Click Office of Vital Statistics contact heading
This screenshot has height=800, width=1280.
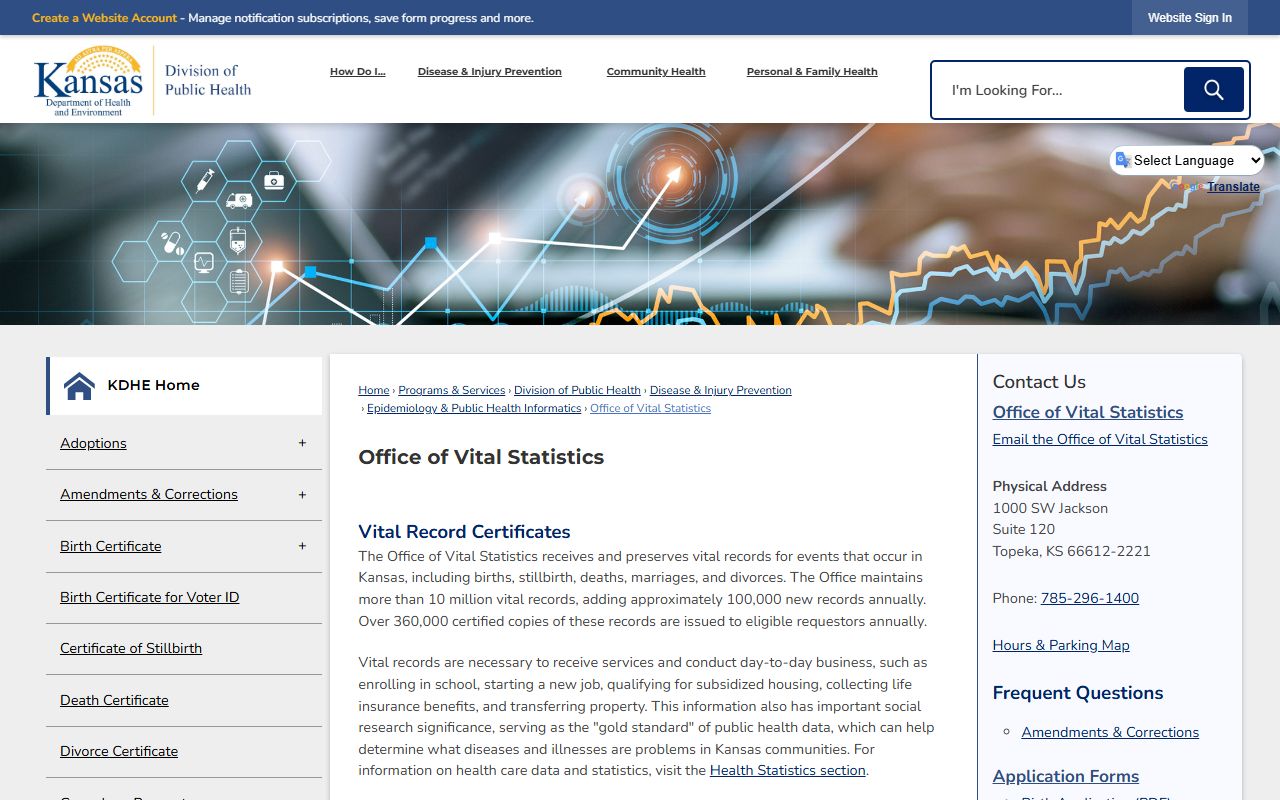(x=1088, y=412)
